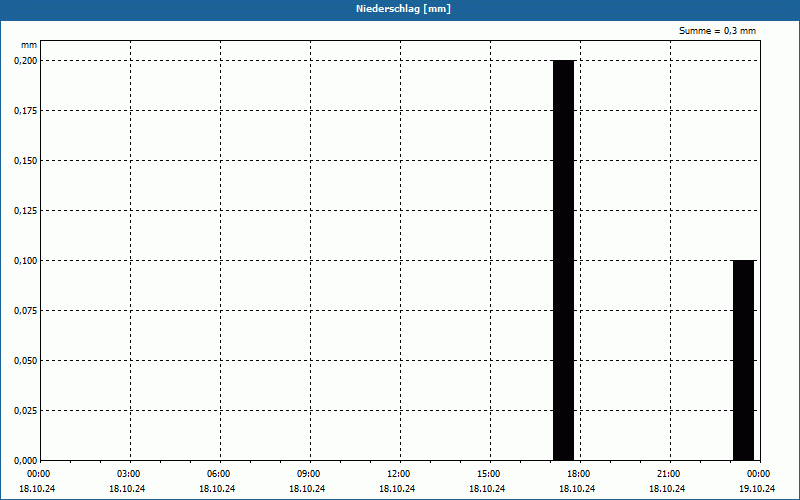
Task: Click the 0,000 y-axis value
Action: pyautogui.click(x=26, y=461)
